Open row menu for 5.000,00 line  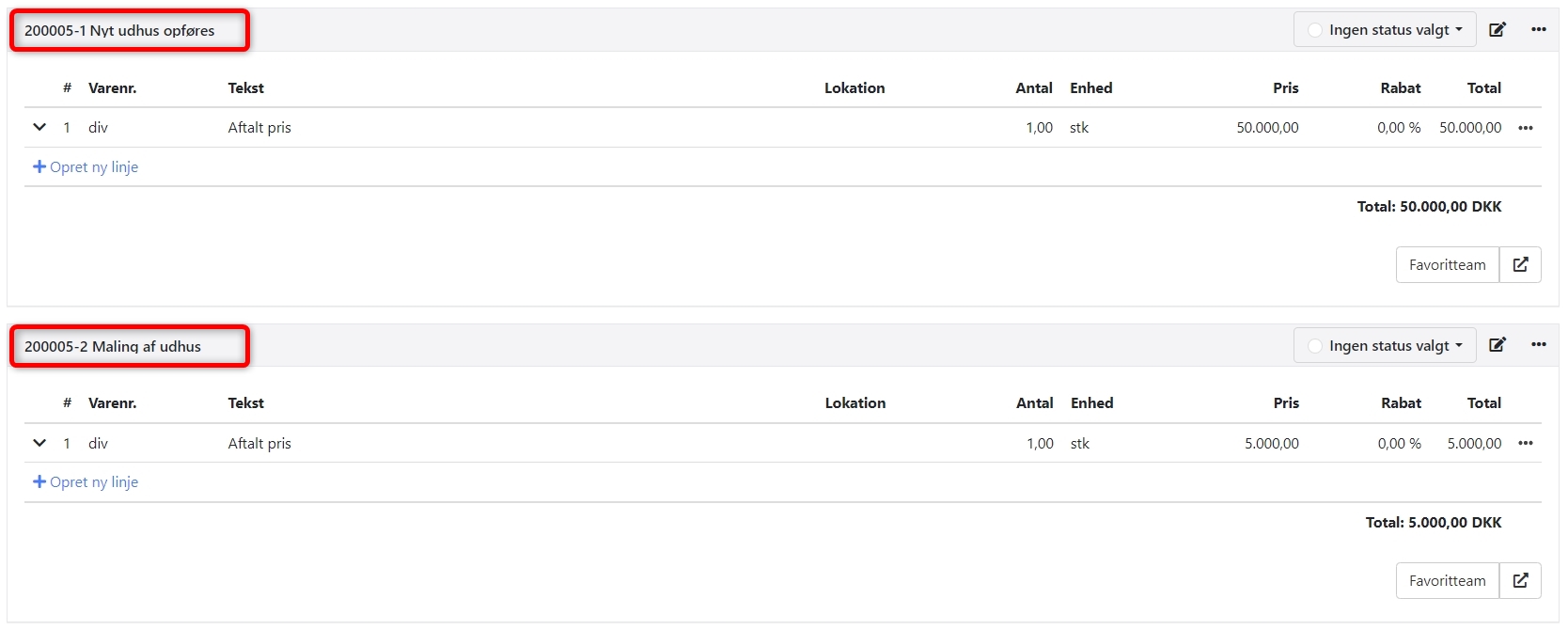(1525, 443)
